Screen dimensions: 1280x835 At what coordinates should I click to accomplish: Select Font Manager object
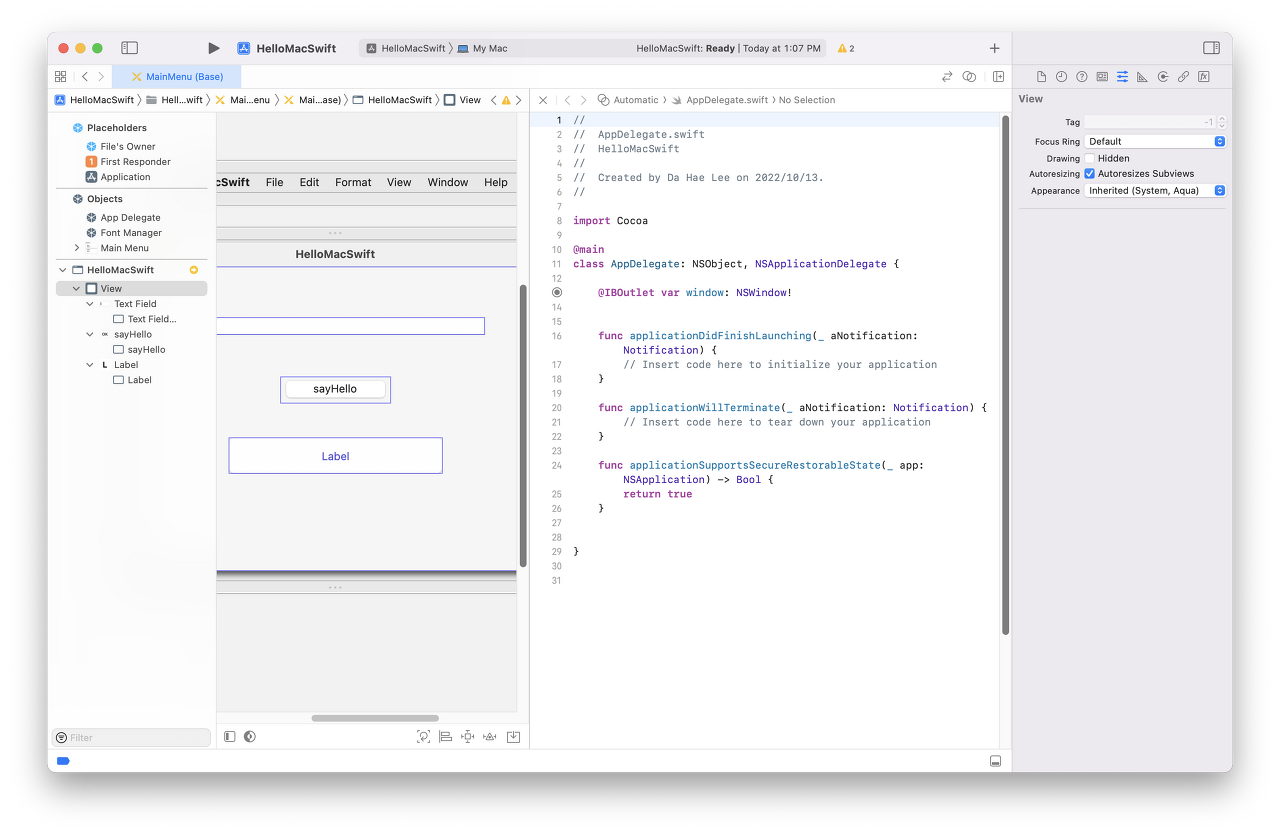[124, 233]
